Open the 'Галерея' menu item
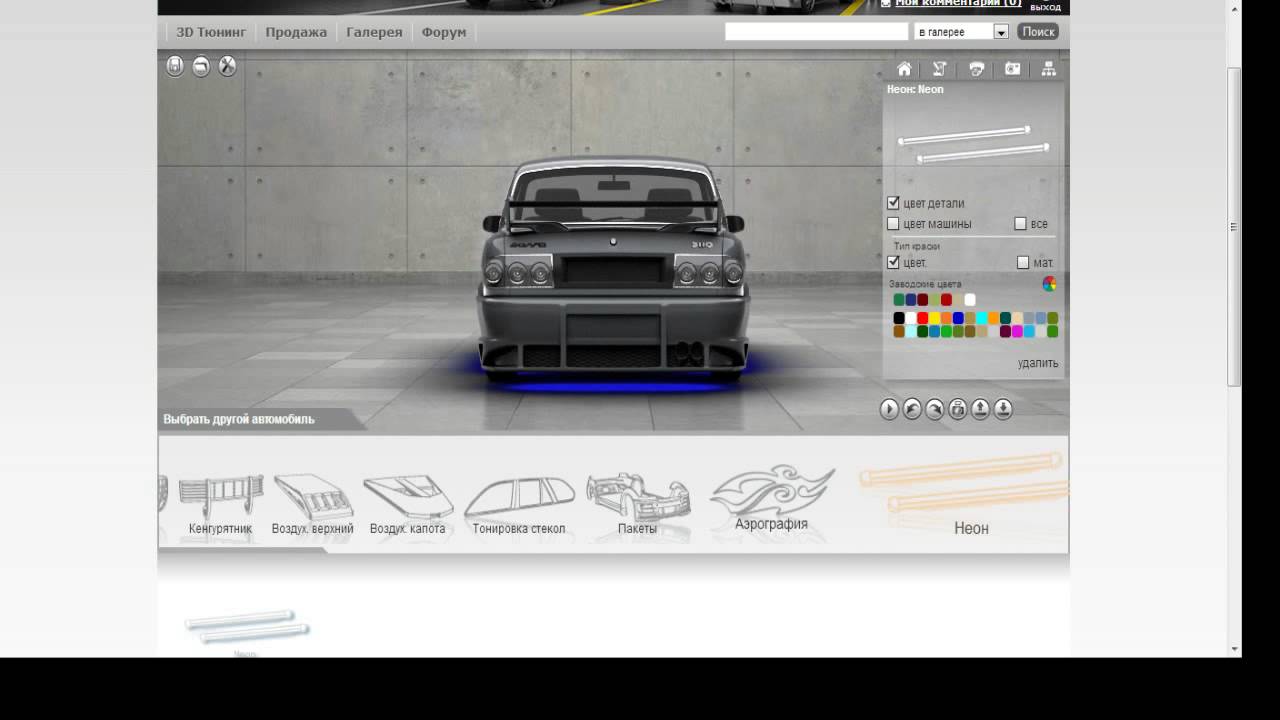Image resolution: width=1280 pixels, height=720 pixels. [x=374, y=32]
